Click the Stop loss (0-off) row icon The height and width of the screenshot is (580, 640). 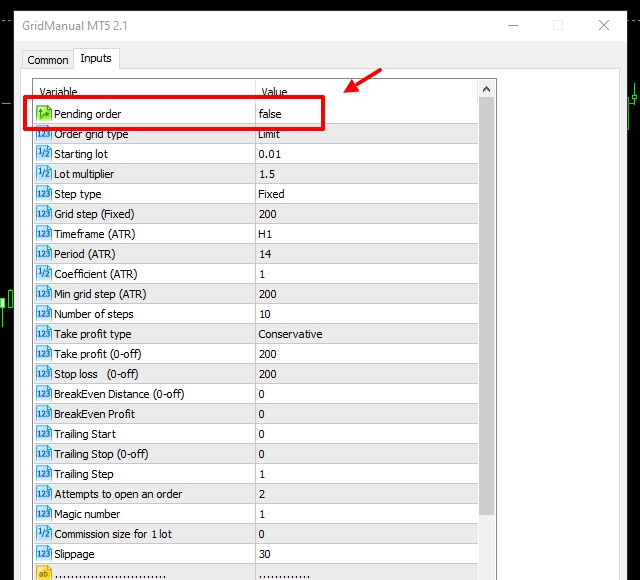pos(44,373)
